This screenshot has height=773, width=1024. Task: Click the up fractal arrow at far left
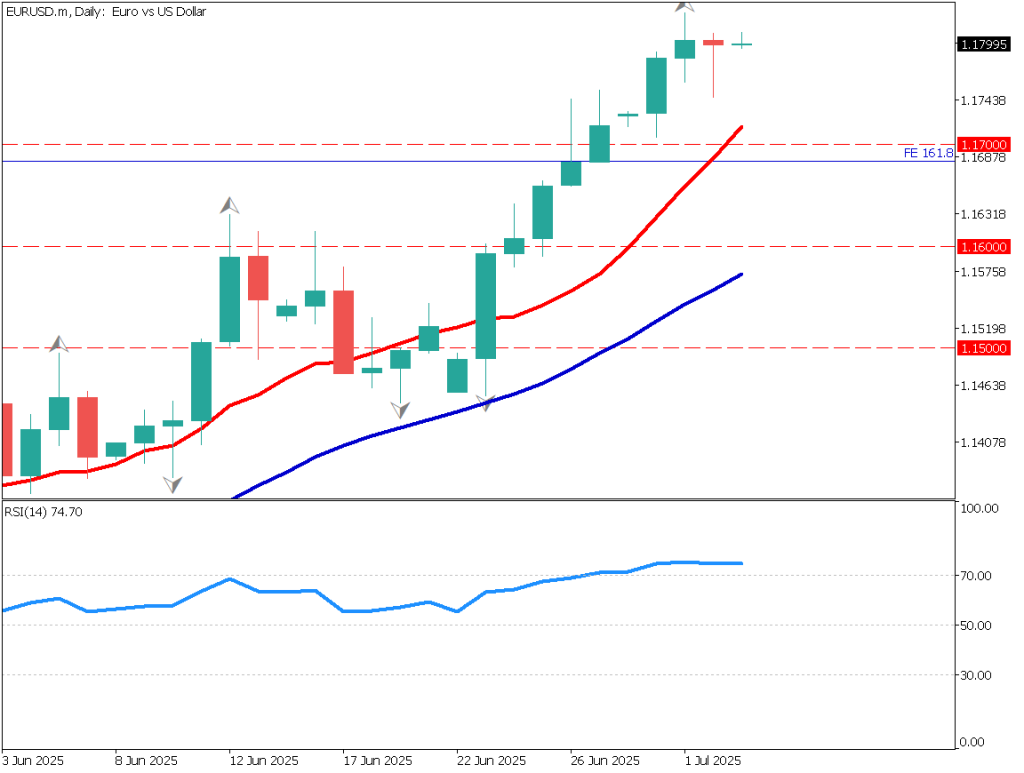(59, 344)
